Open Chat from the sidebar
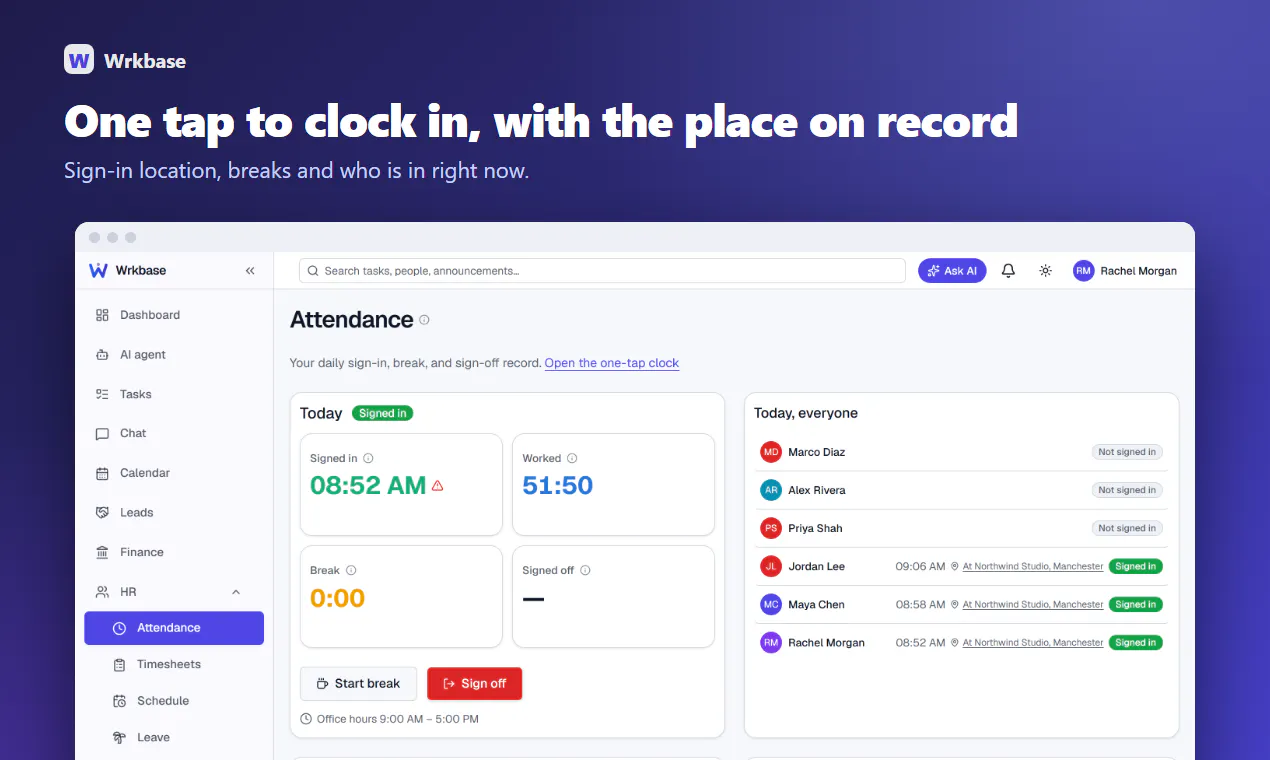The width and height of the screenshot is (1270, 760). point(174,433)
